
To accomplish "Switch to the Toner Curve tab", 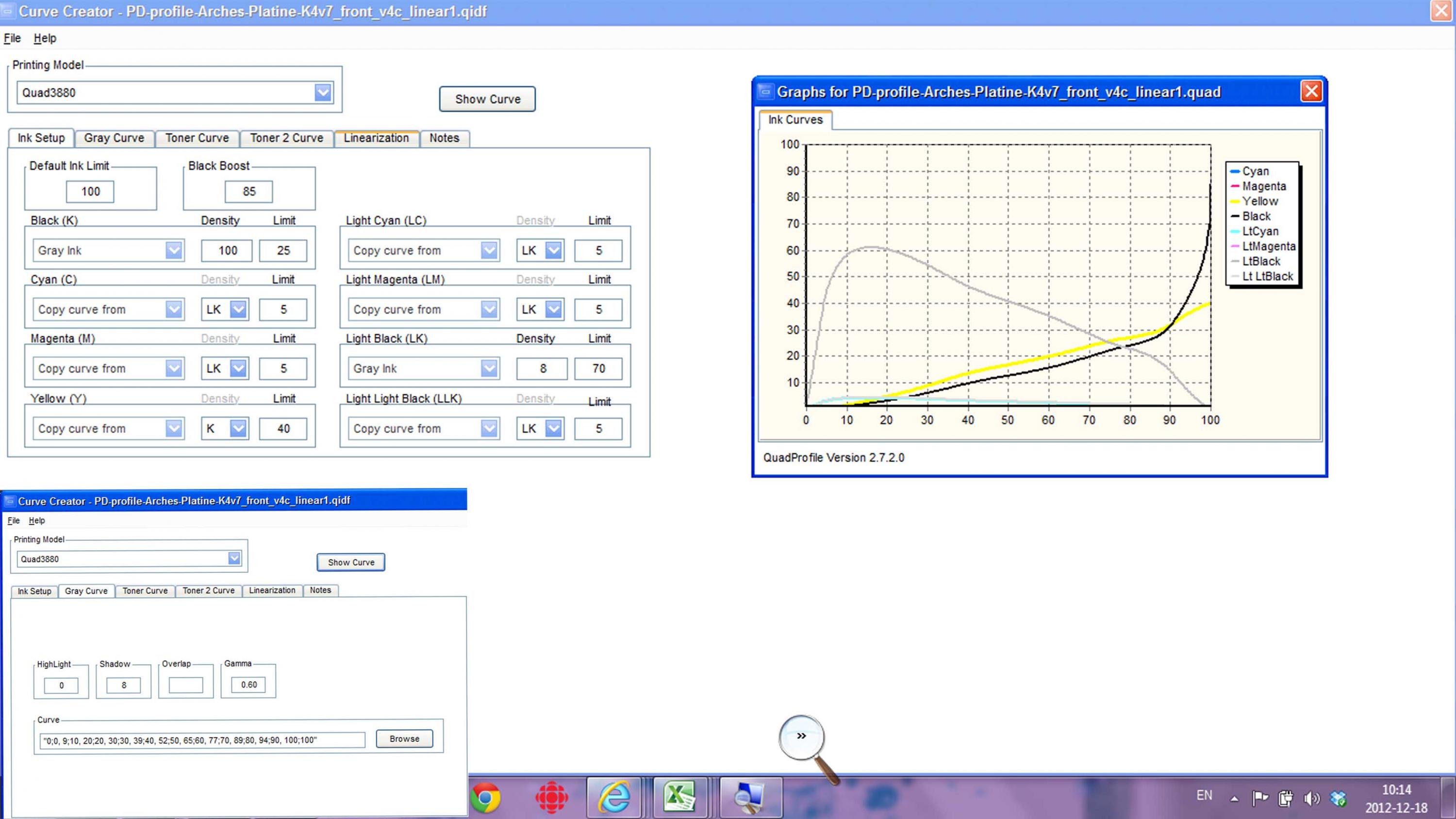I will point(197,138).
